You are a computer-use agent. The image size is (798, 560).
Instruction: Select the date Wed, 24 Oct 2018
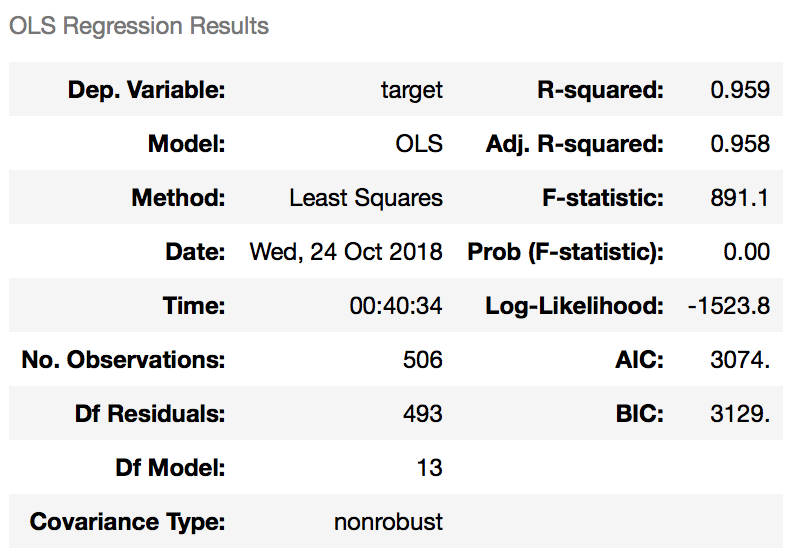tap(346, 252)
